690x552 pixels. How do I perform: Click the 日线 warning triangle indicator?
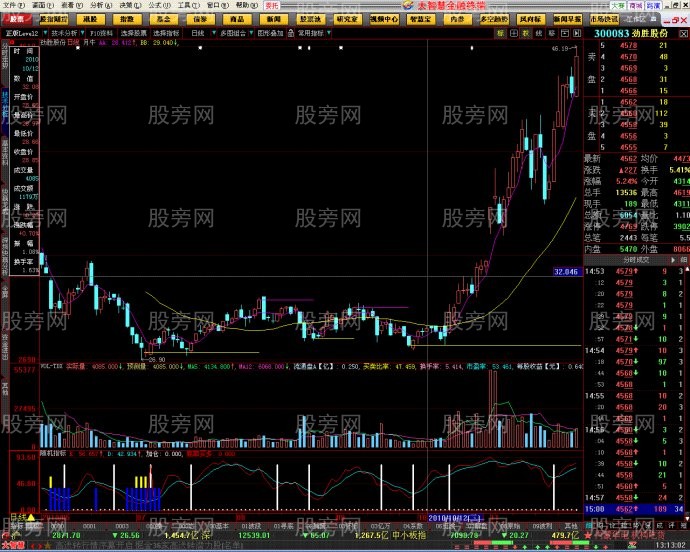(31, 518)
